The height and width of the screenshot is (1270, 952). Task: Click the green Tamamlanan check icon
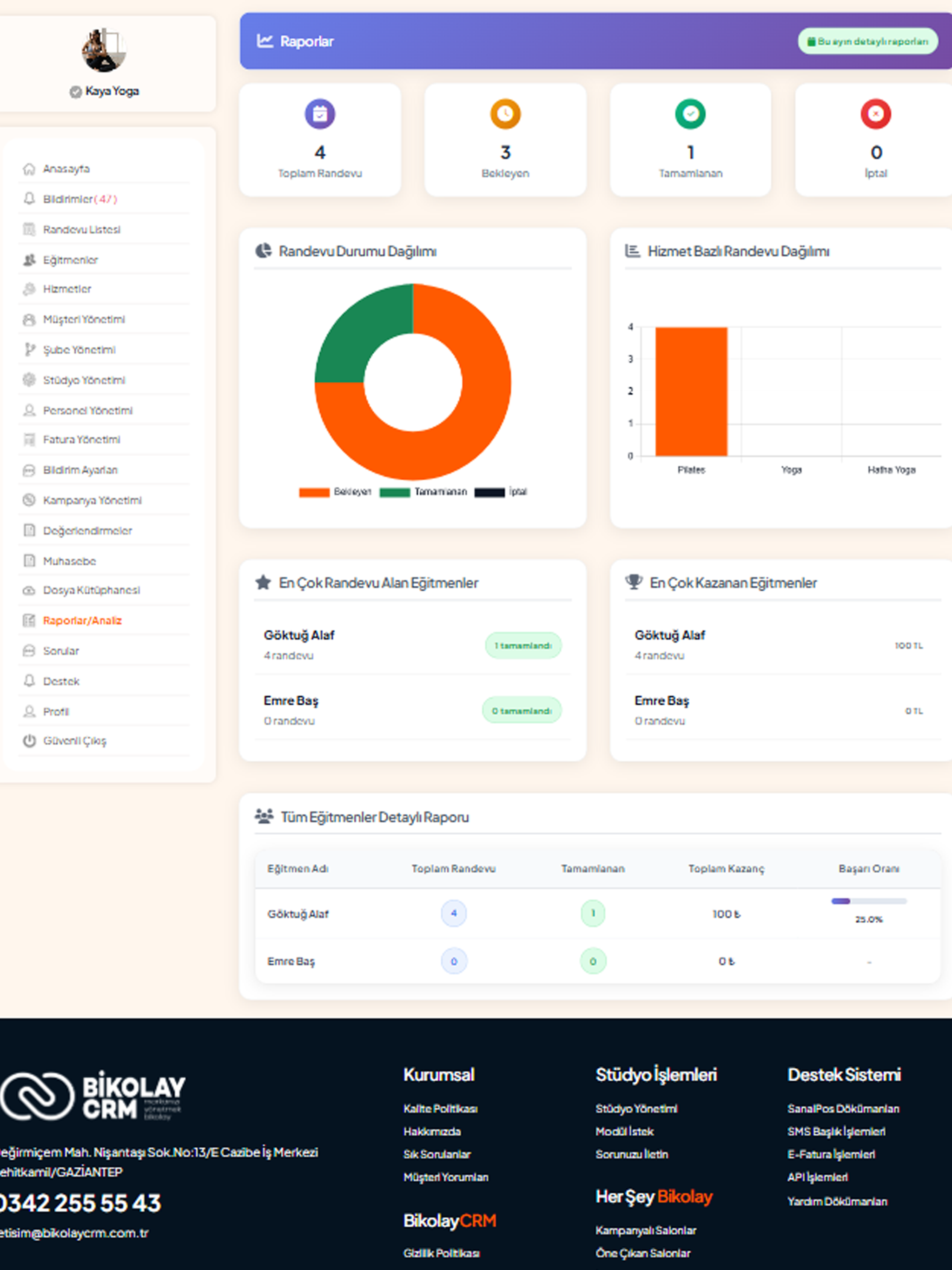tap(690, 114)
